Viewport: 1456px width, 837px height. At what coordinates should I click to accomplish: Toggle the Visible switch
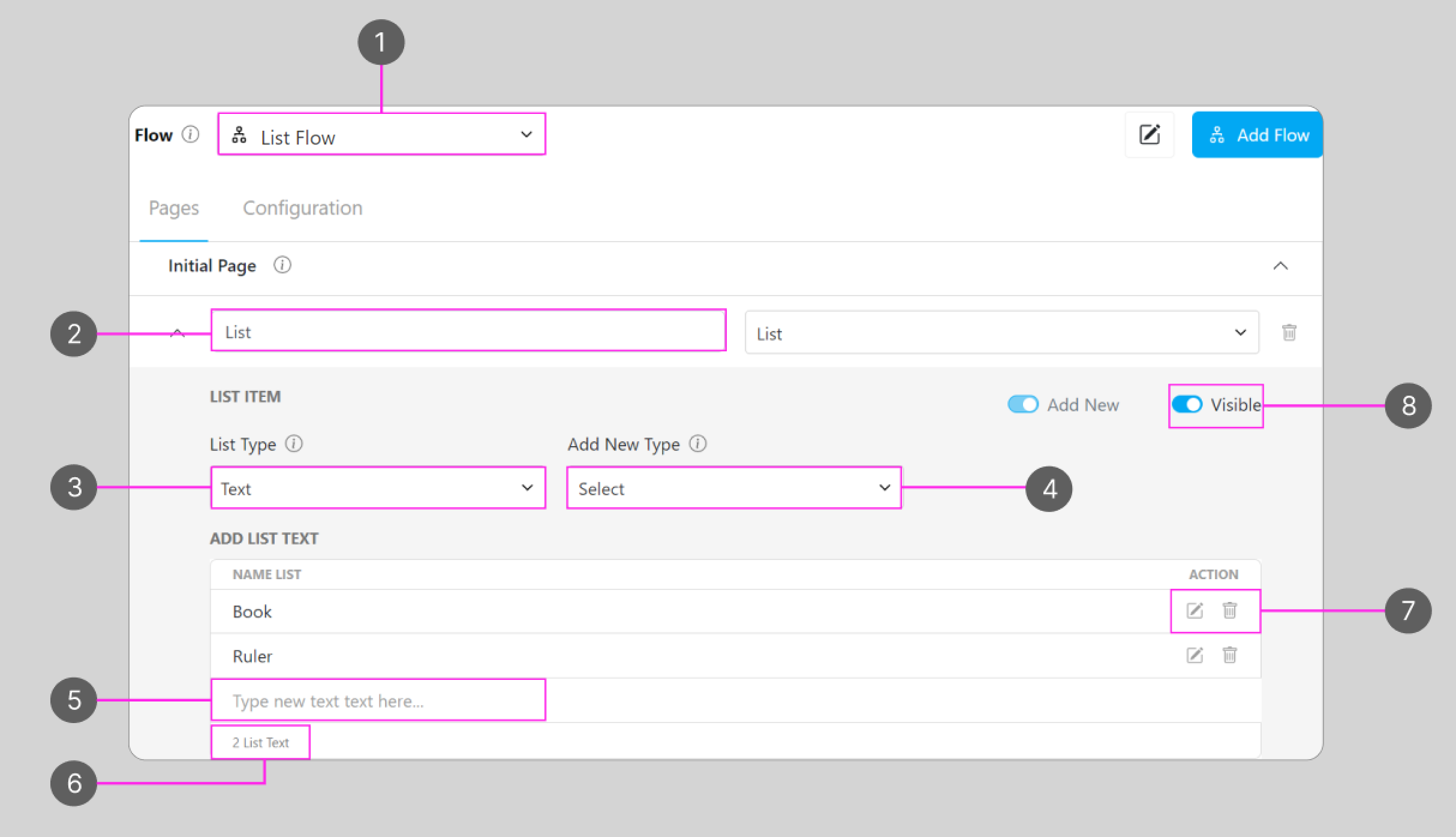click(x=1187, y=405)
